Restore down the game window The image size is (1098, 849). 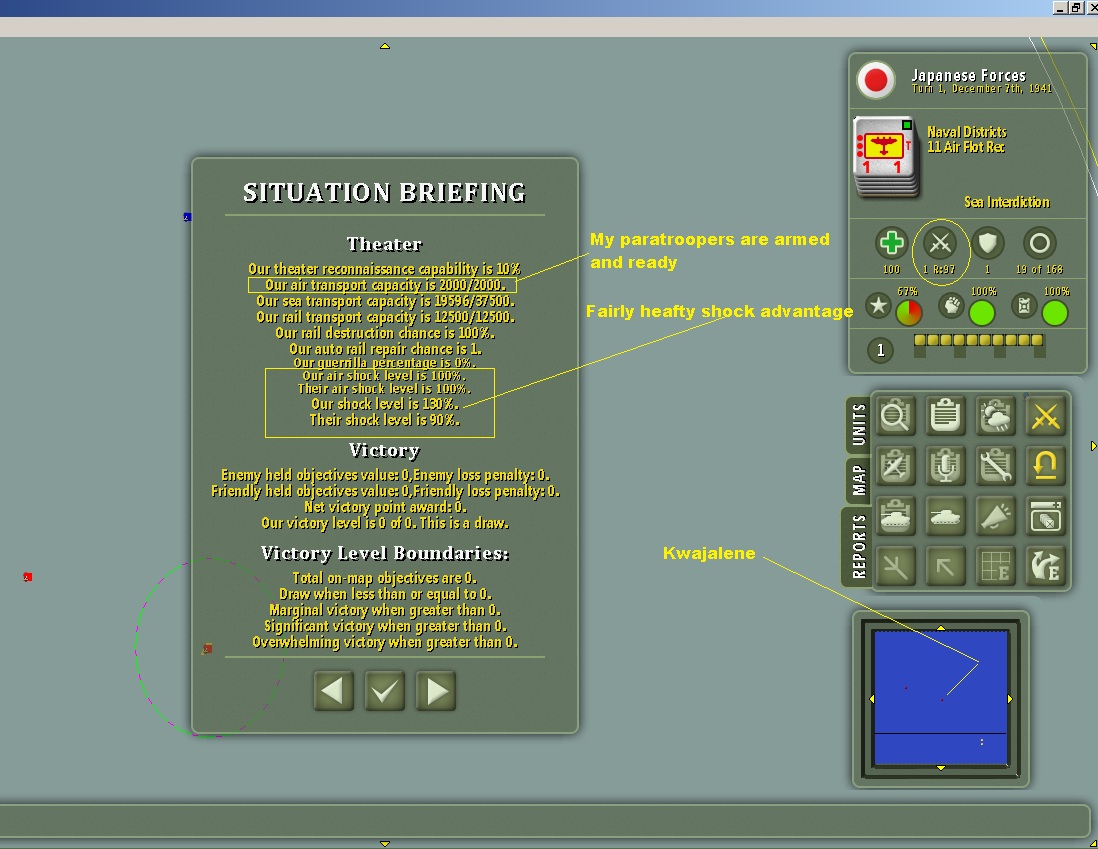point(1075,8)
